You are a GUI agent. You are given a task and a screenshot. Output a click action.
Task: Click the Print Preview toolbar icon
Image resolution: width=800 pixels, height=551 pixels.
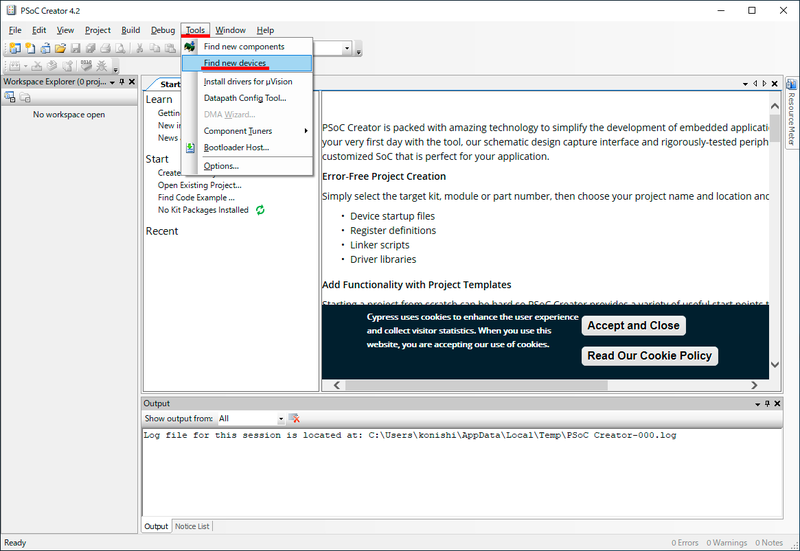point(120,48)
